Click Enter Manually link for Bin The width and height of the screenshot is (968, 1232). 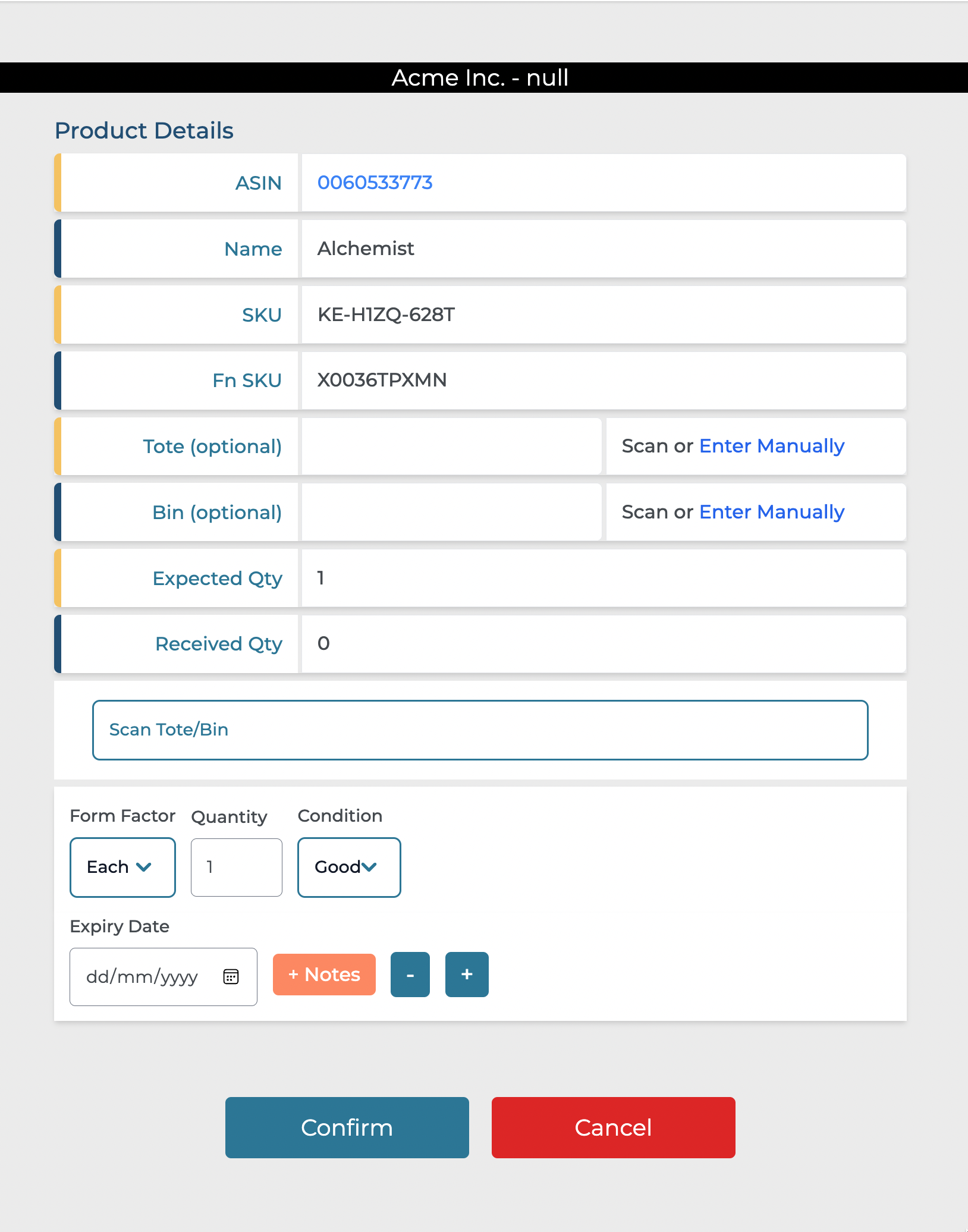771,512
